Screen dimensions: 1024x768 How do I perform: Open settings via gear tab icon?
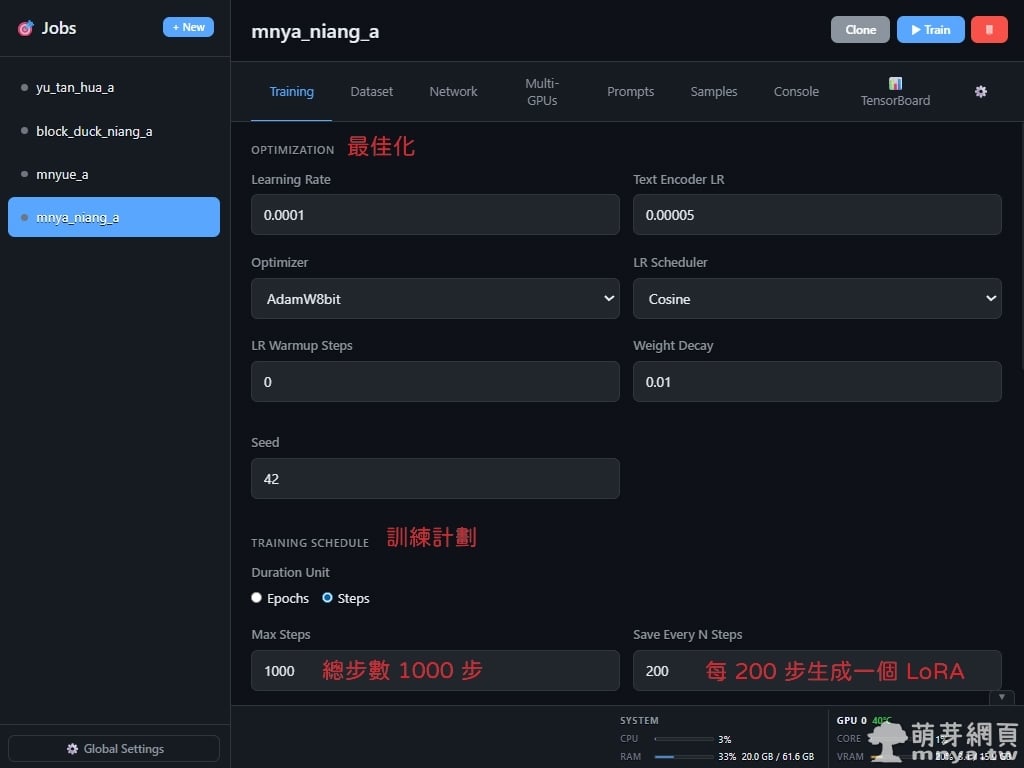pos(980,91)
